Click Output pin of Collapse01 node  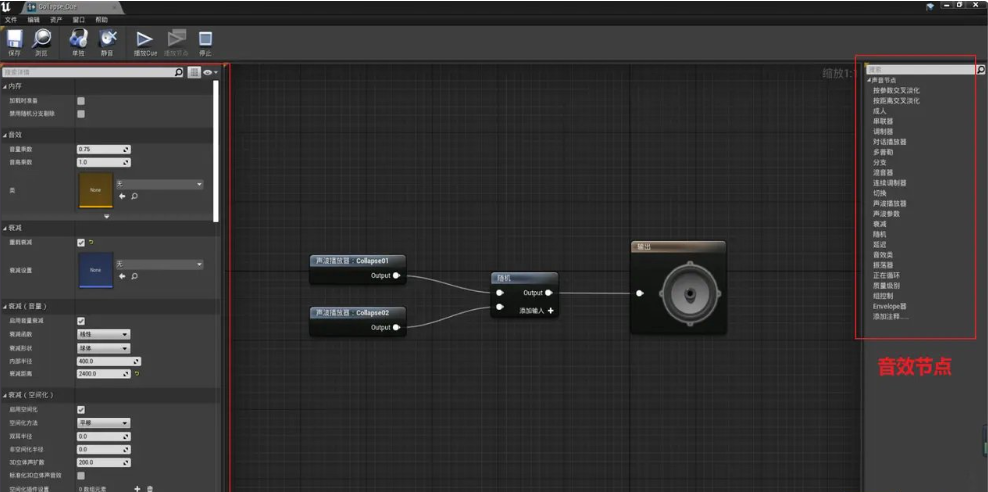click(396, 275)
